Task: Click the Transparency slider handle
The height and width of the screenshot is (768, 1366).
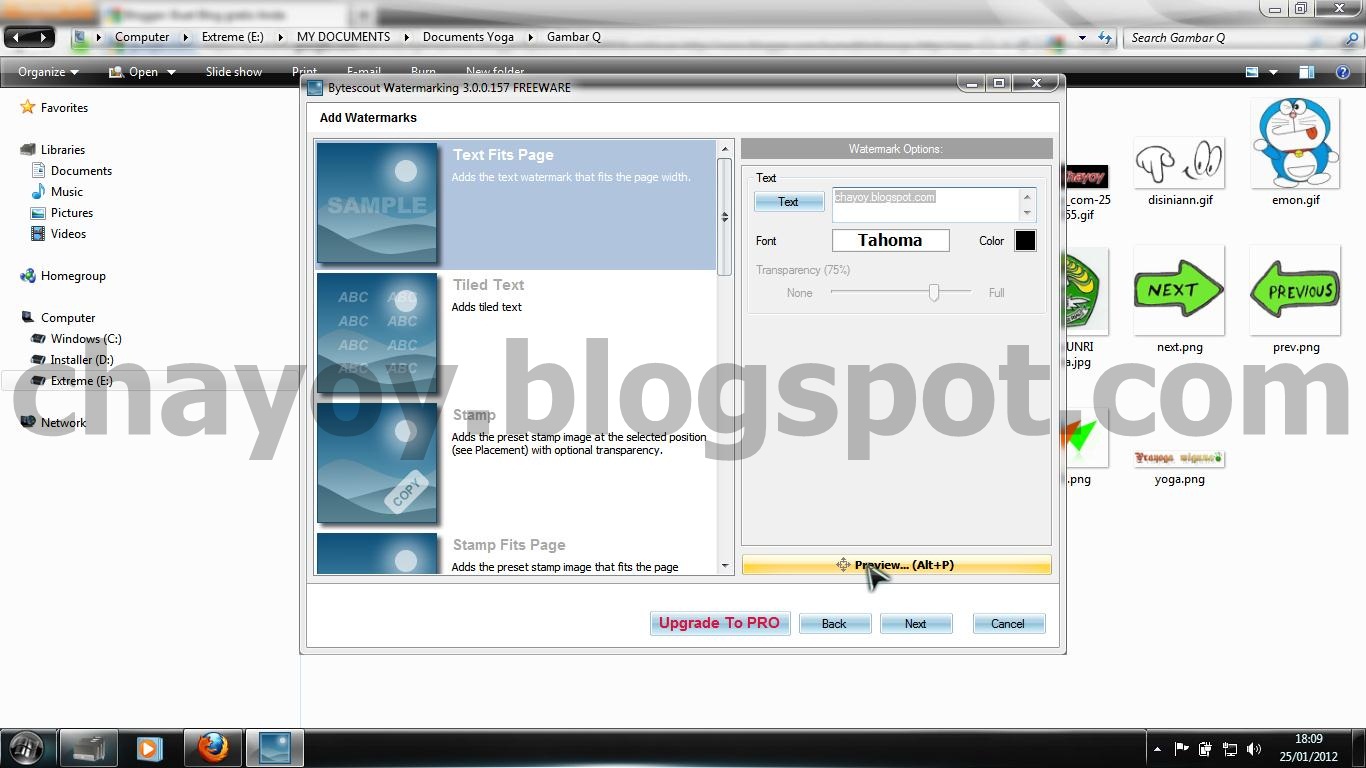Action: click(x=934, y=292)
